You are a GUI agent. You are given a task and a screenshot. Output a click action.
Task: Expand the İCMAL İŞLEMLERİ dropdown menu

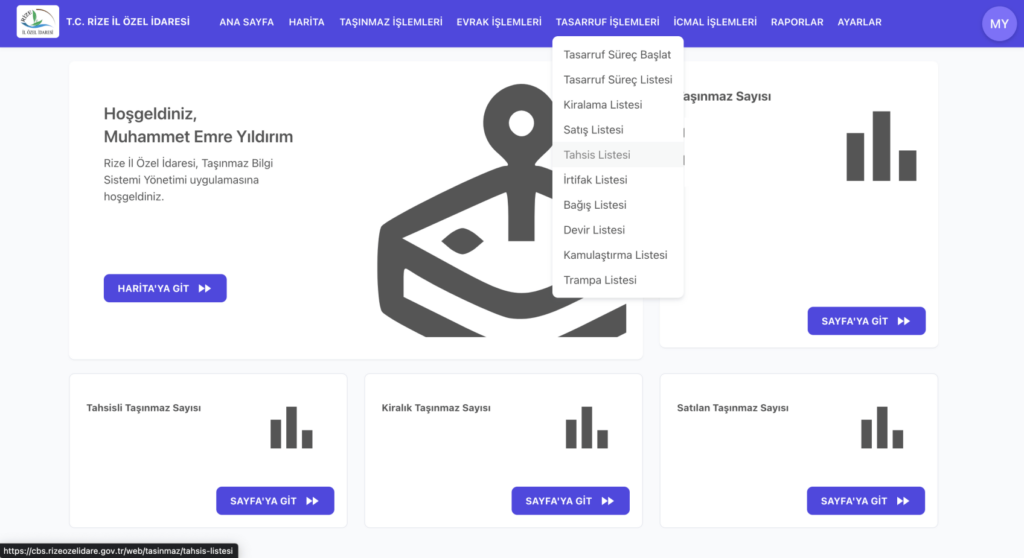(715, 22)
